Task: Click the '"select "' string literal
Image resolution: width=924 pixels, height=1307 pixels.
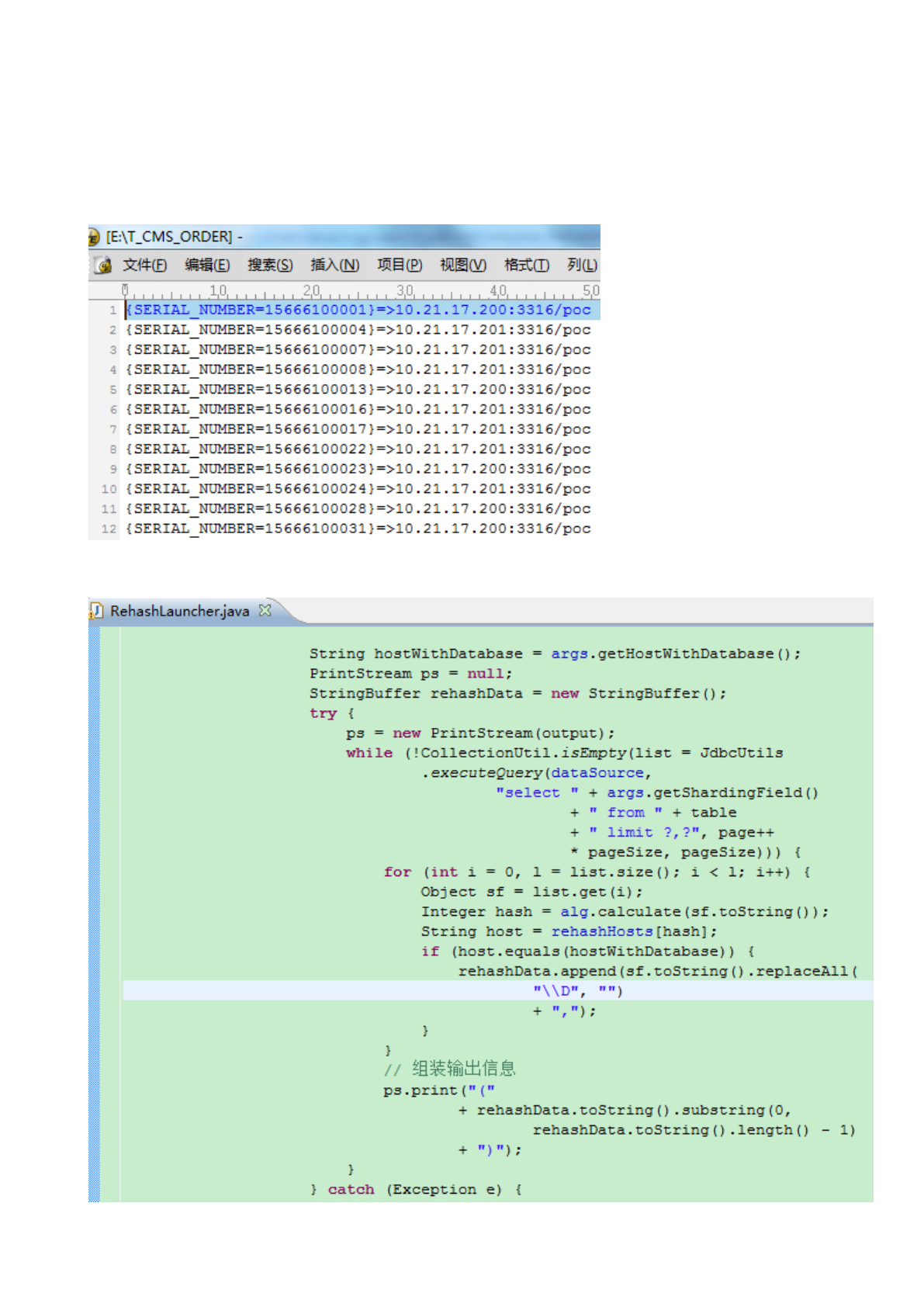Action: tap(537, 792)
